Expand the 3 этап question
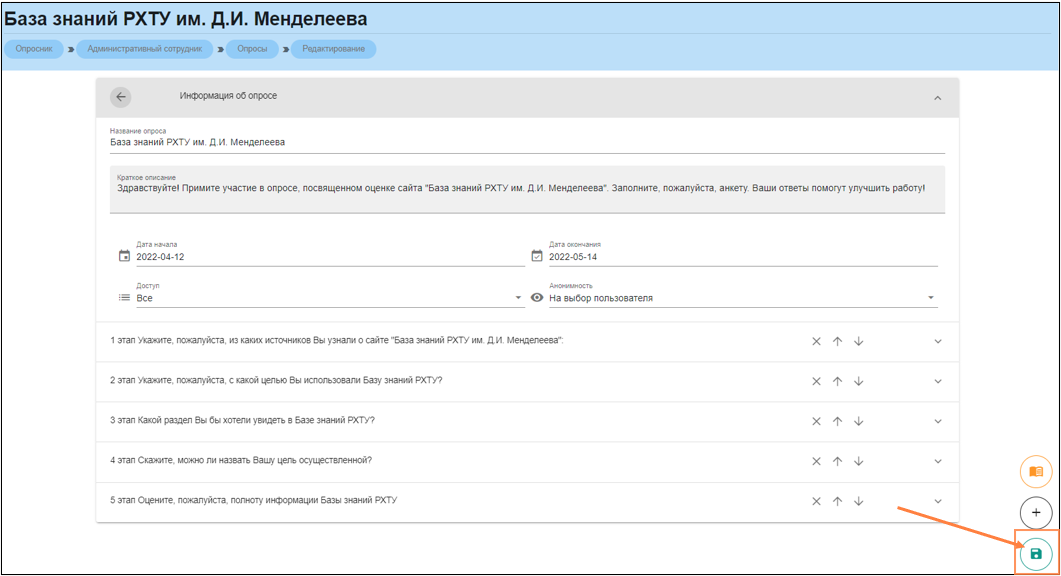This screenshot has height=576, width=1061. (x=938, y=421)
